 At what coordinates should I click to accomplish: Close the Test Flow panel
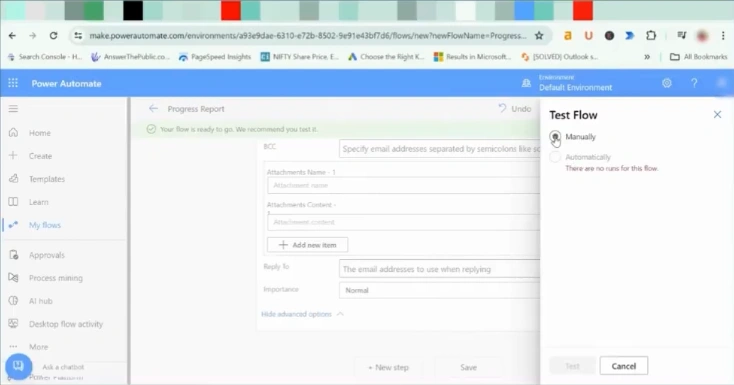(x=717, y=114)
